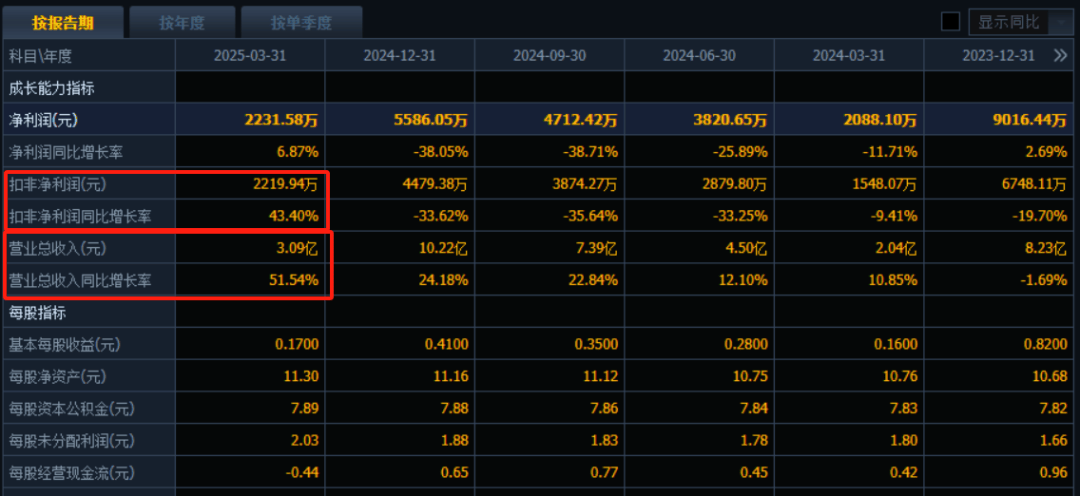
Task: Click the 2024-12-31 column header
Action: tap(400, 56)
